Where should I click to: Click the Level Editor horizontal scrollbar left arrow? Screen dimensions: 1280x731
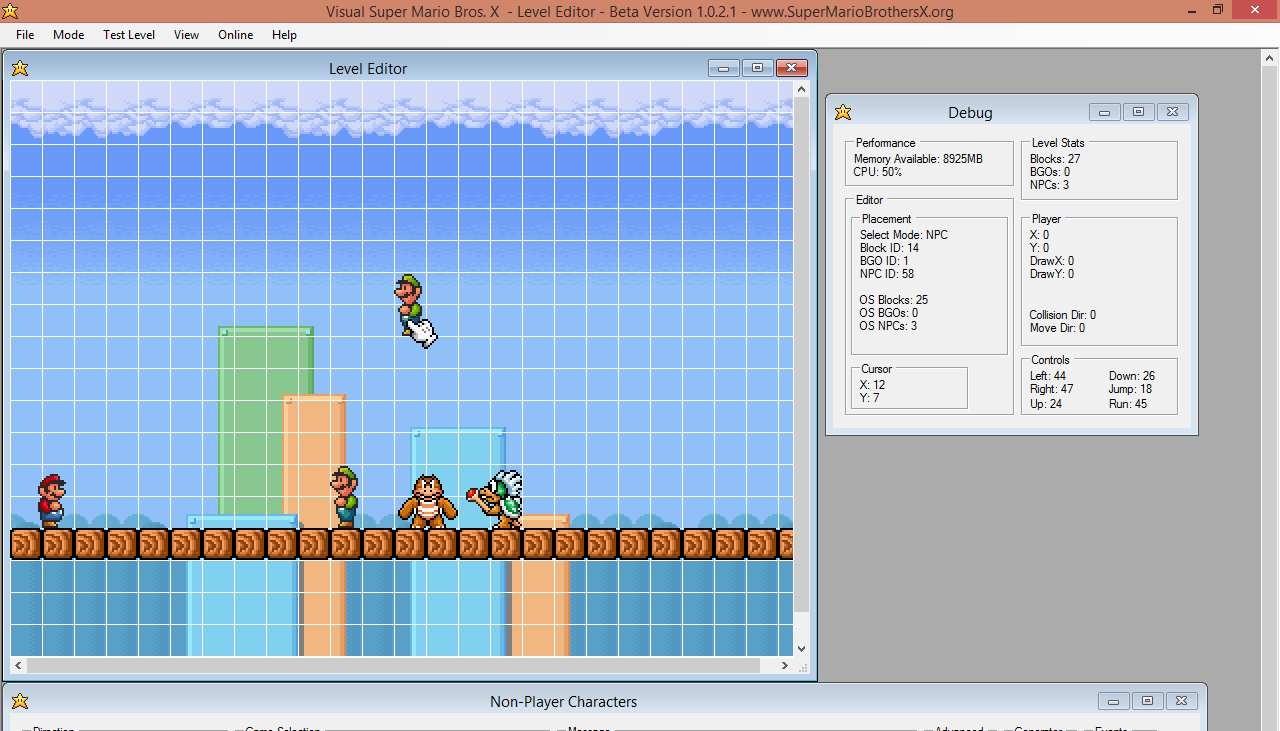click(19, 665)
